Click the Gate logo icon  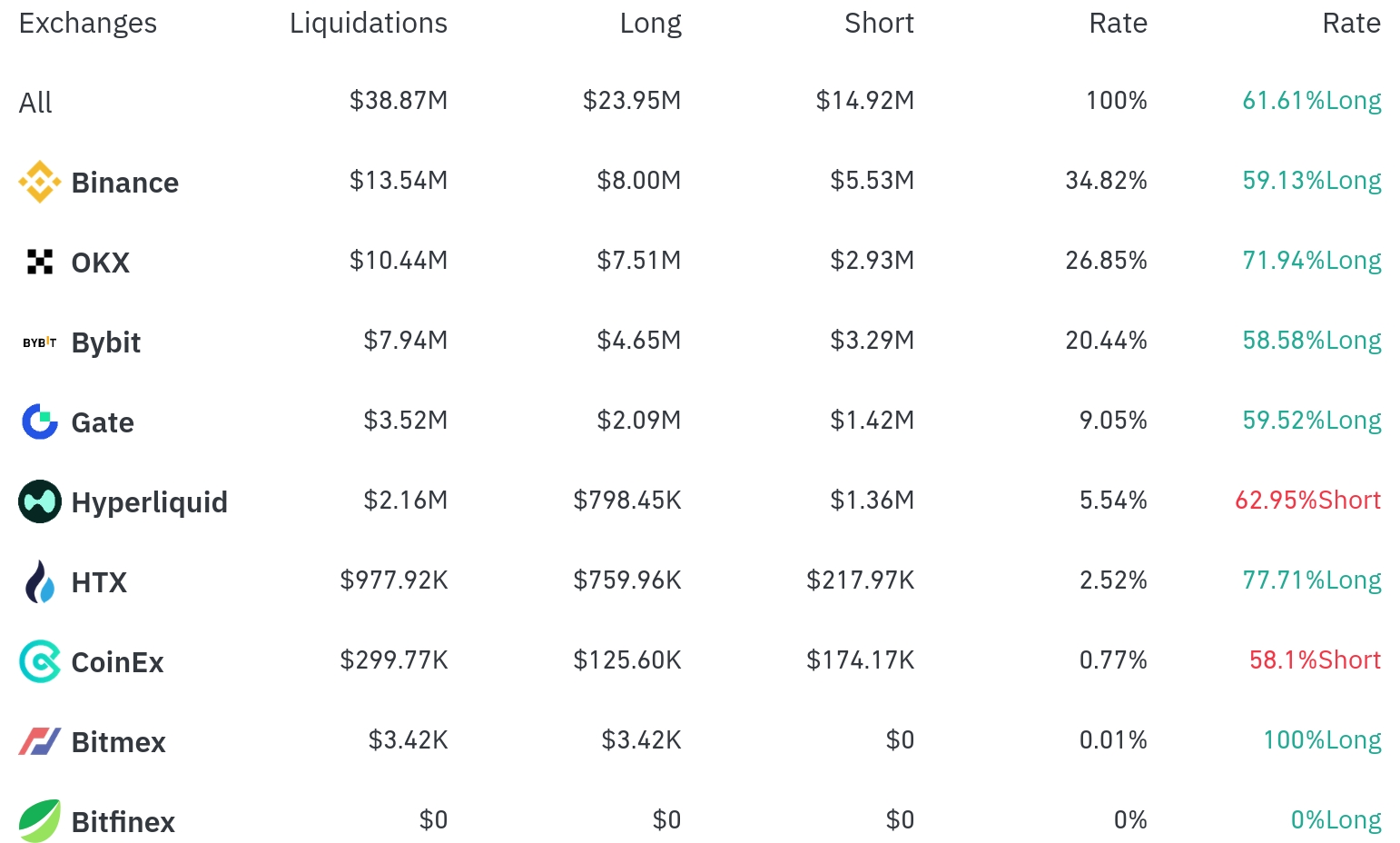point(40,421)
